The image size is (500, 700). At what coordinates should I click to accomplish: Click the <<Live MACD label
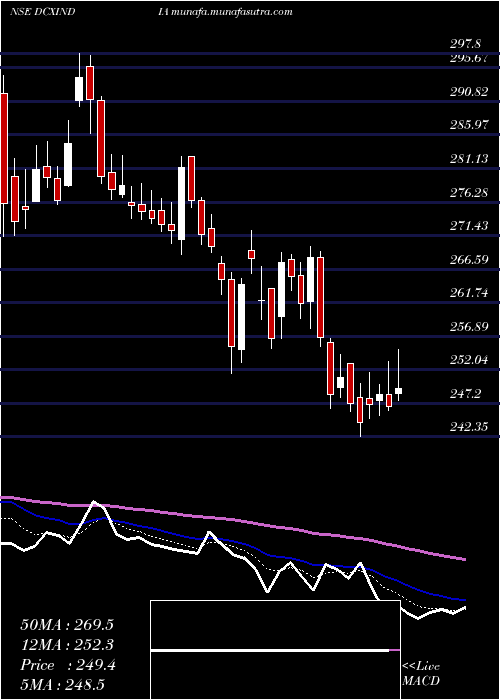421,674
